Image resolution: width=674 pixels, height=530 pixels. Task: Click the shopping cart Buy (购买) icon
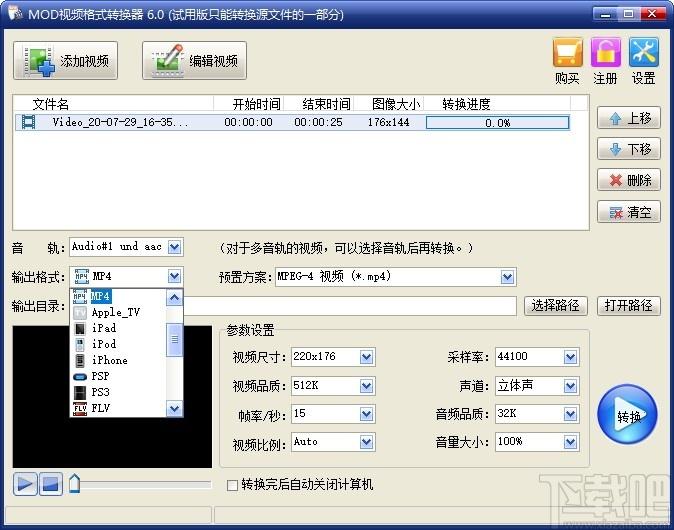point(567,60)
